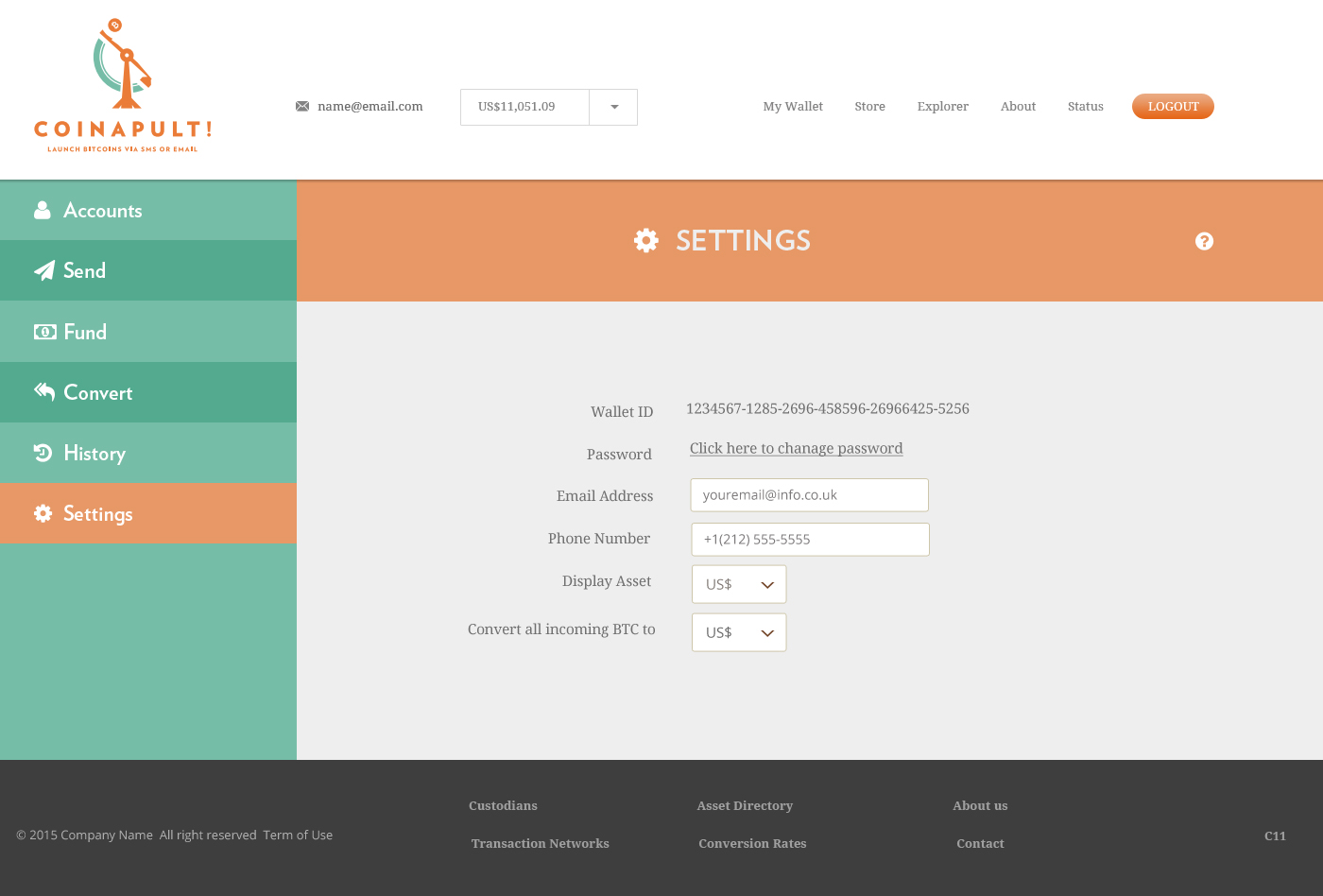Click the envelope icon beside name@email.com
Viewport: 1323px width, 896px height.
point(302,106)
